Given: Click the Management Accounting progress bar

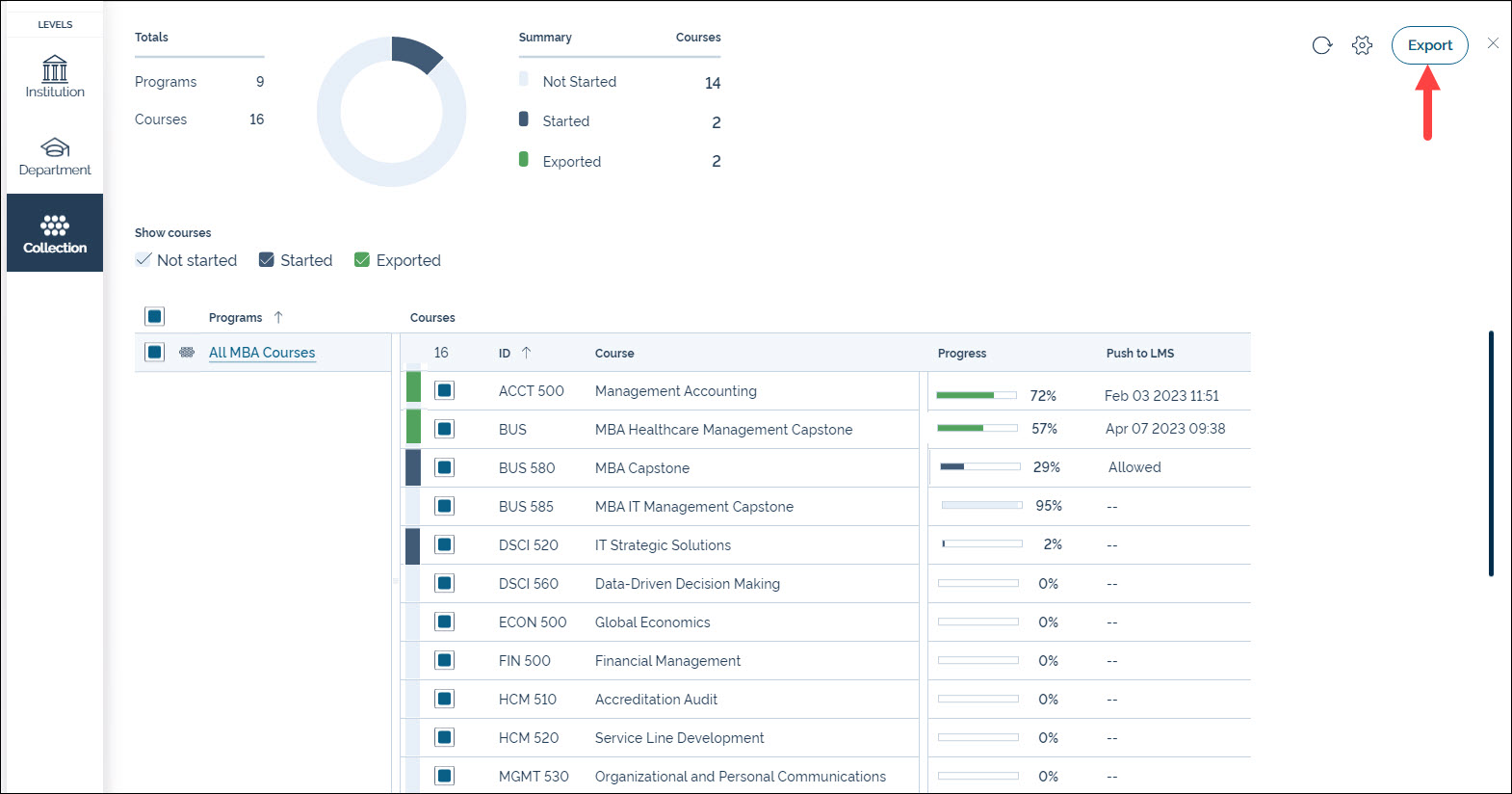Looking at the screenshot, I should (977, 395).
